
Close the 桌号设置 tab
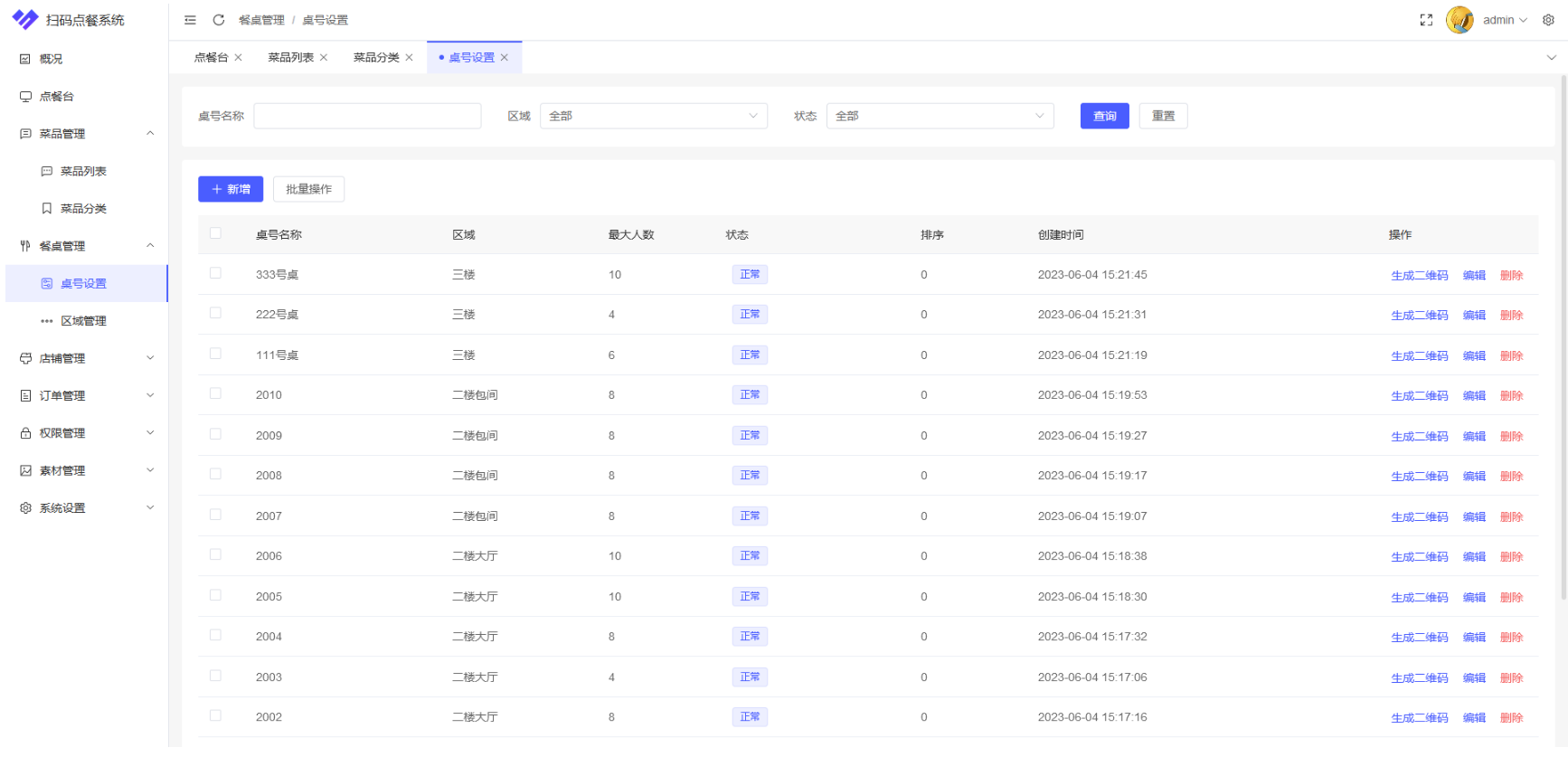[x=505, y=57]
